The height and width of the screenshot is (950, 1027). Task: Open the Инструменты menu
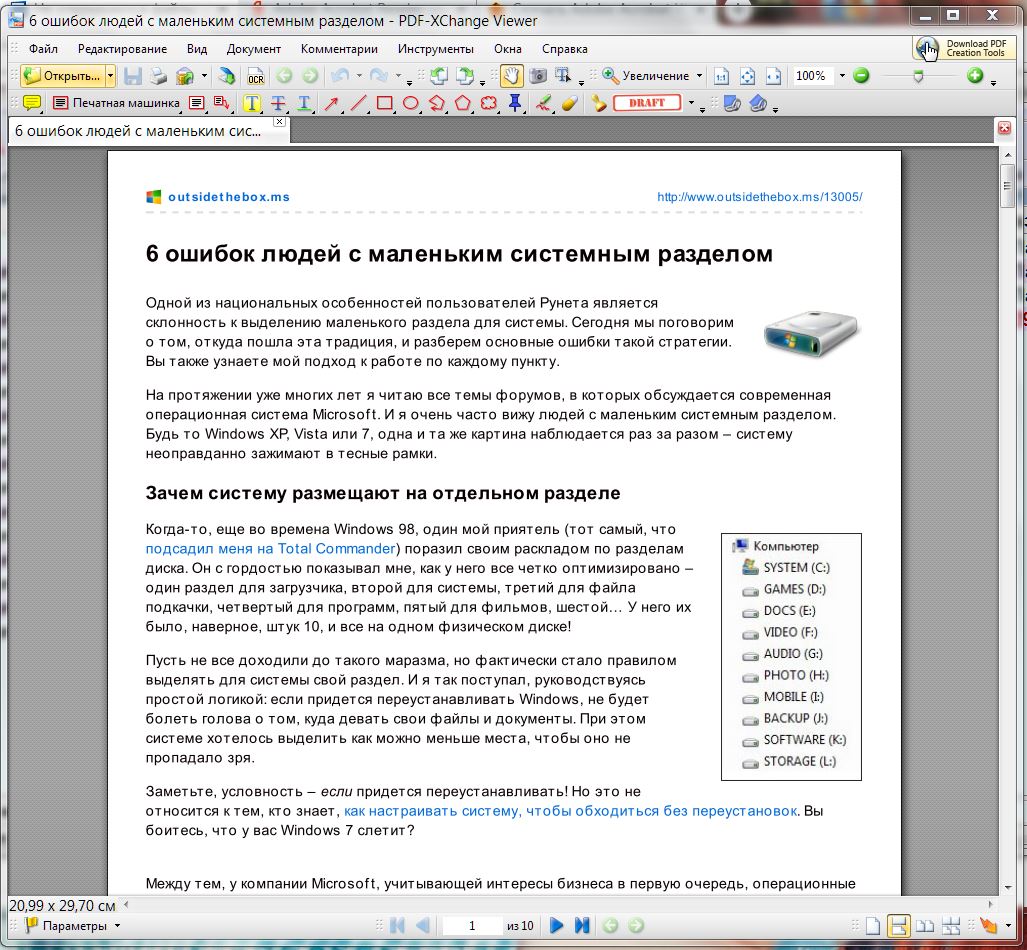point(436,49)
